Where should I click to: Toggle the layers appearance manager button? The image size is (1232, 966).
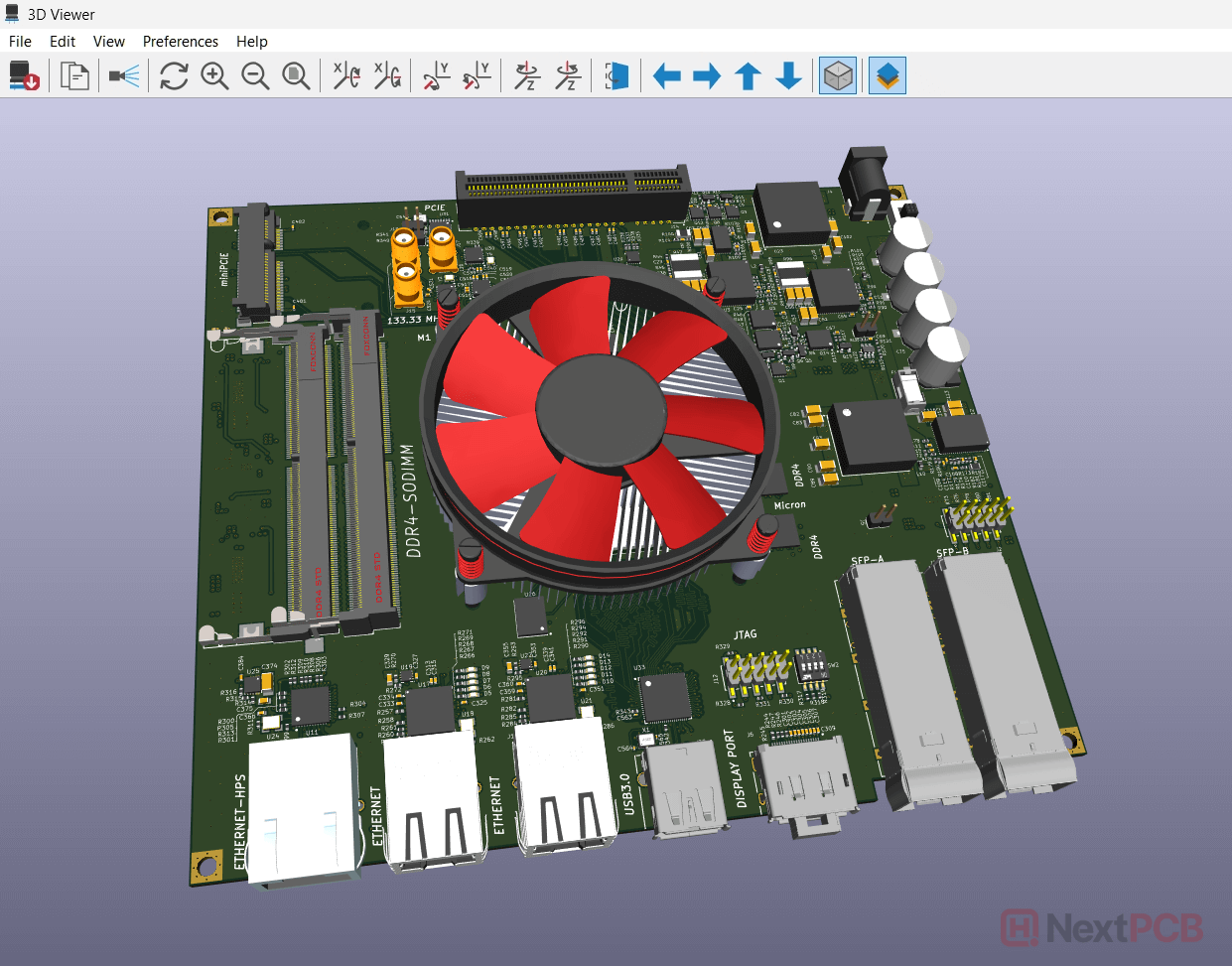coord(888,75)
